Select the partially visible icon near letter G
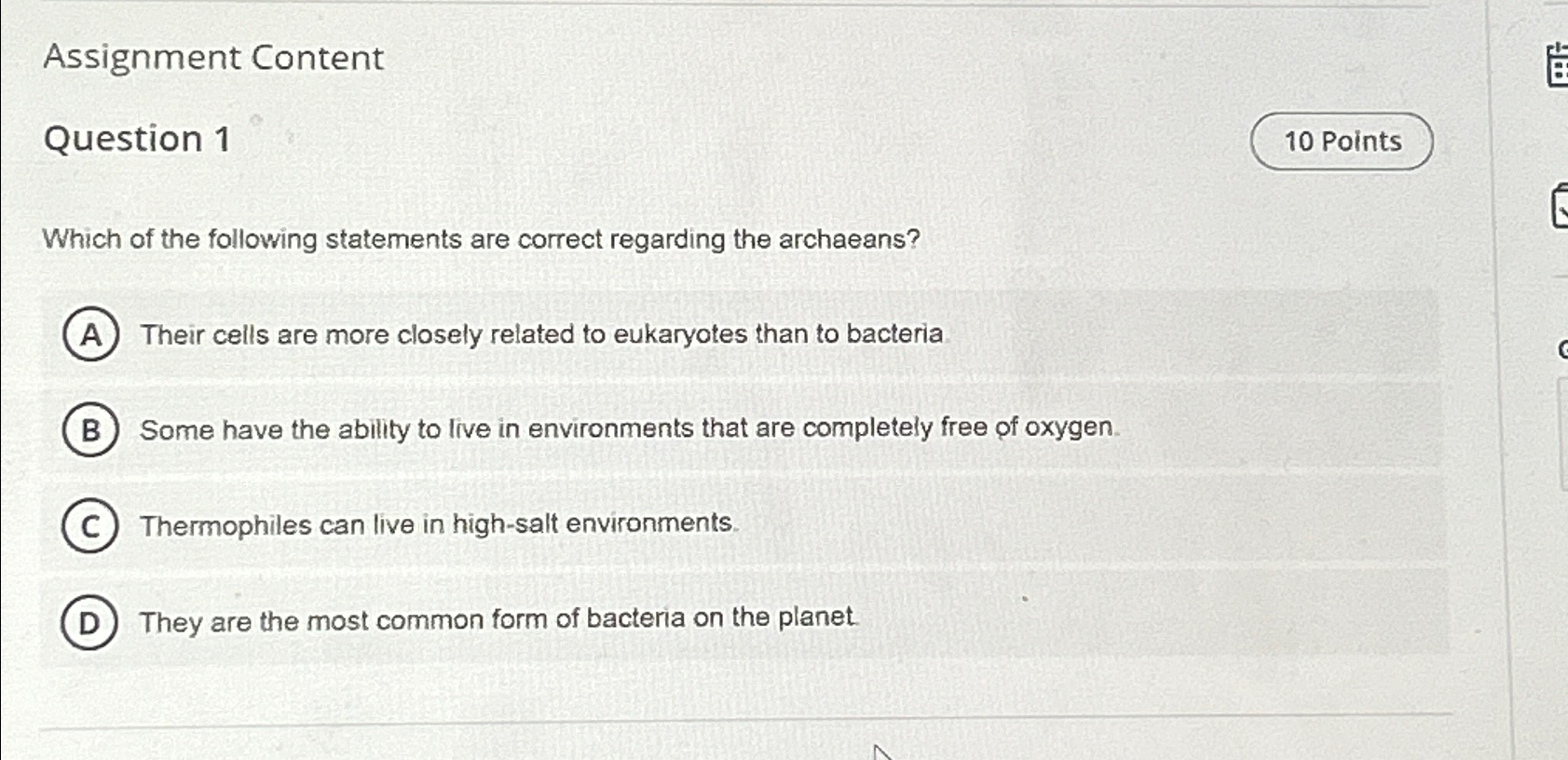The height and width of the screenshot is (760, 1568). pos(1563,347)
